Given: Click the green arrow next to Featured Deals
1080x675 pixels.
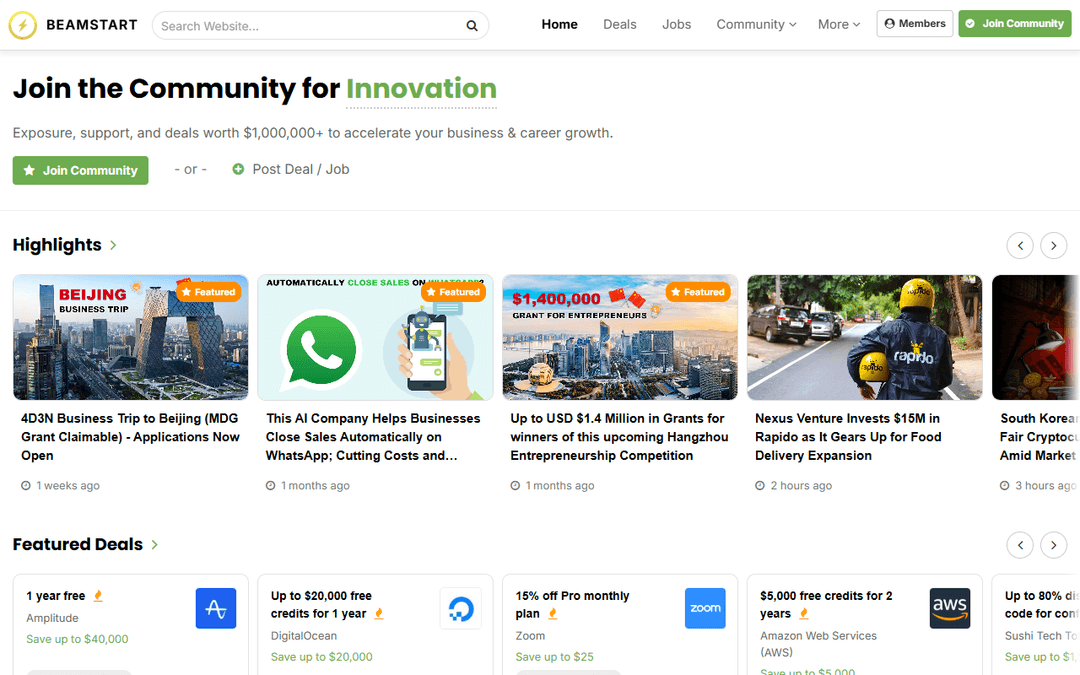Looking at the screenshot, I should coord(155,545).
